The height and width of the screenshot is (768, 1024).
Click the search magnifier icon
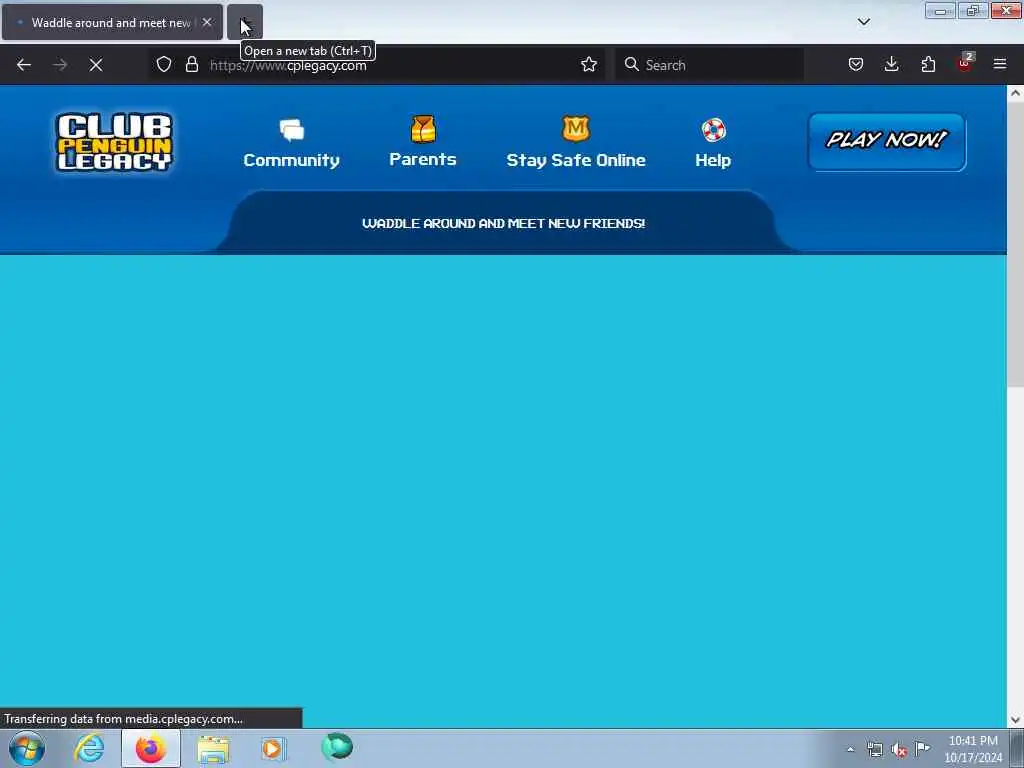[x=632, y=64]
